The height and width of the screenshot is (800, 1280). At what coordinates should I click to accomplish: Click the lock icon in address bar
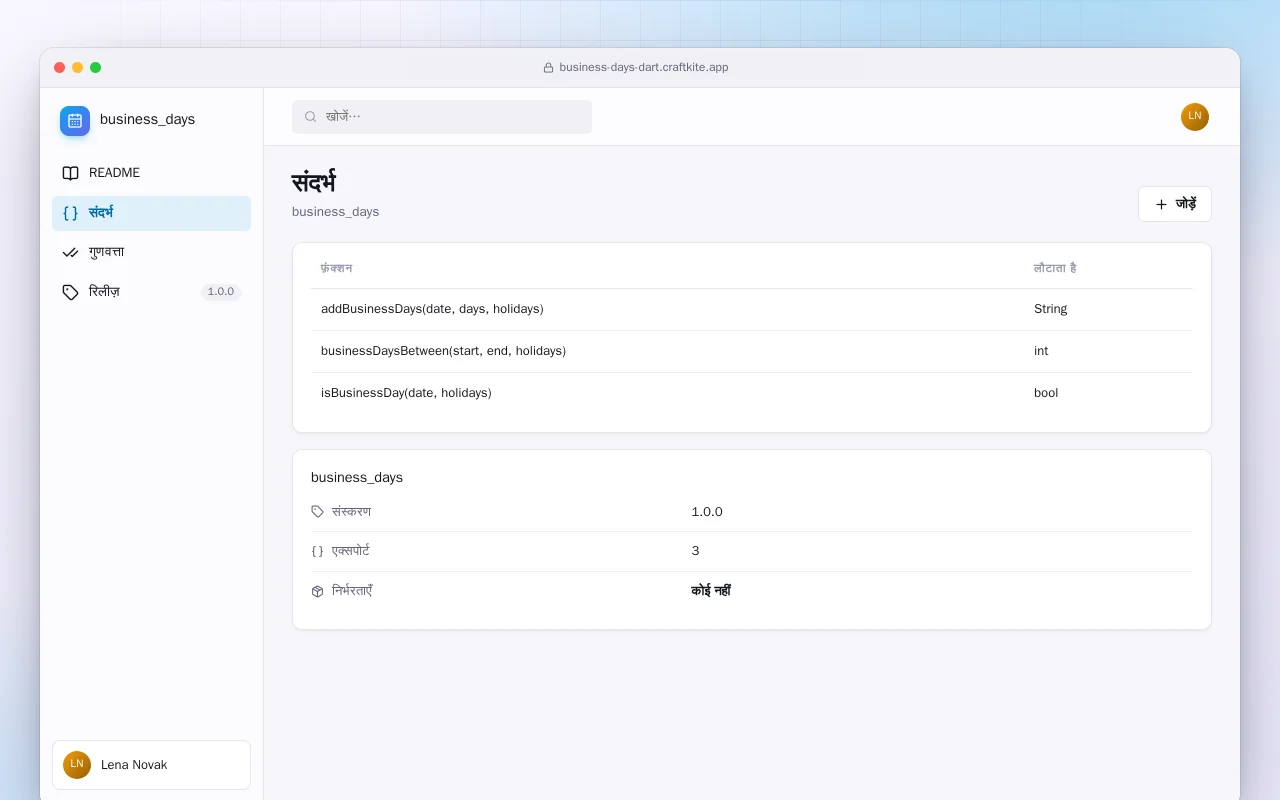pyautogui.click(x=548, y=68)
